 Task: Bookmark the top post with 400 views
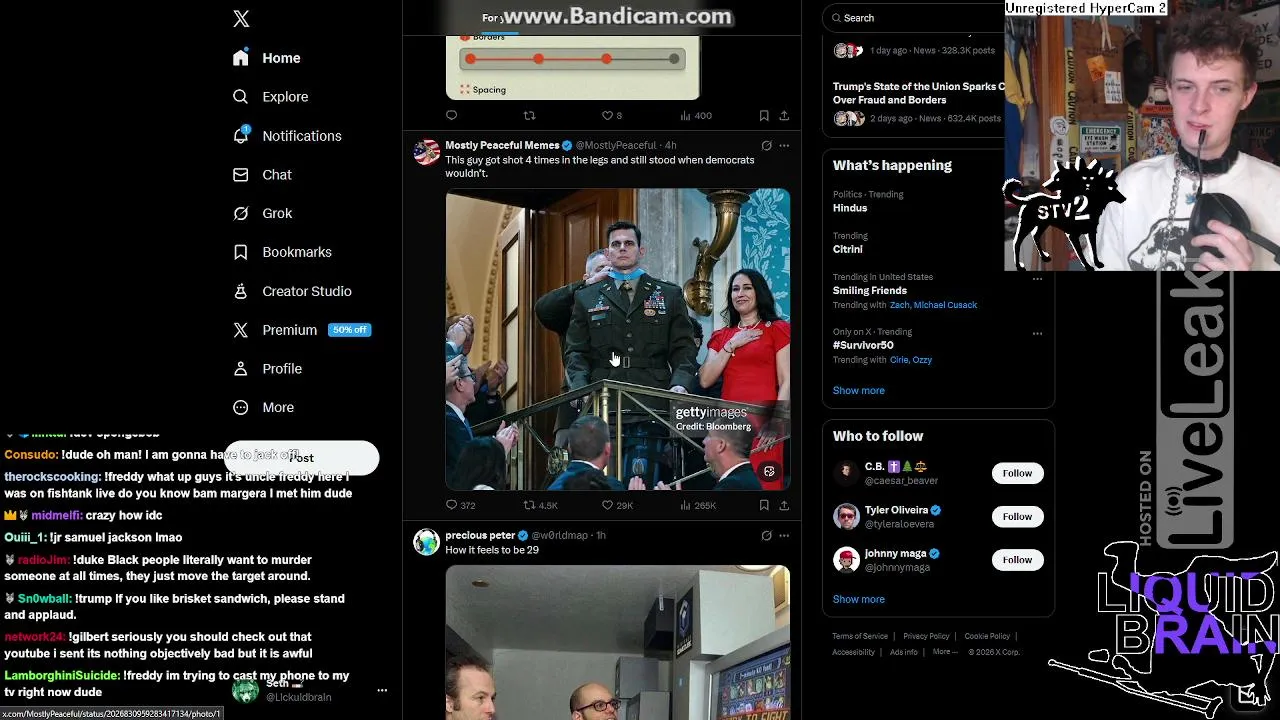coord(764,116)
